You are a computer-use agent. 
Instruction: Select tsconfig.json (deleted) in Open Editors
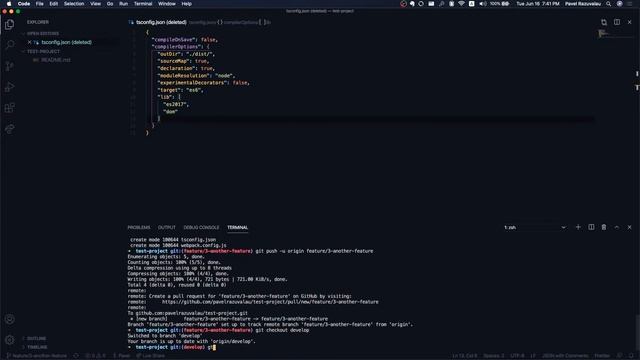[66, 42]
